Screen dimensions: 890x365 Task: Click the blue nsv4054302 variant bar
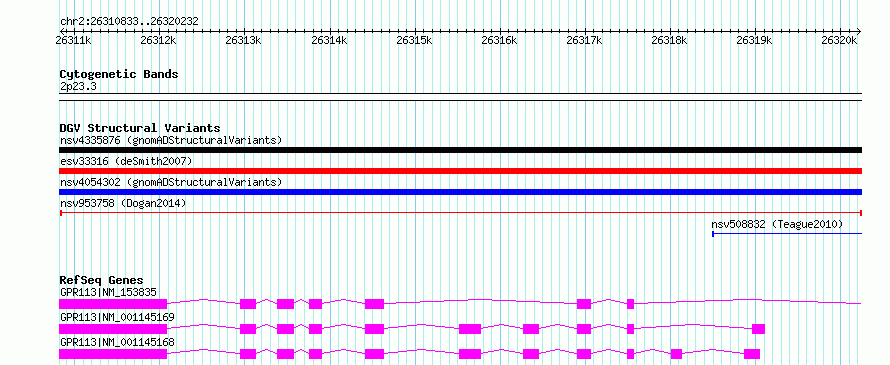pos(460,192)
